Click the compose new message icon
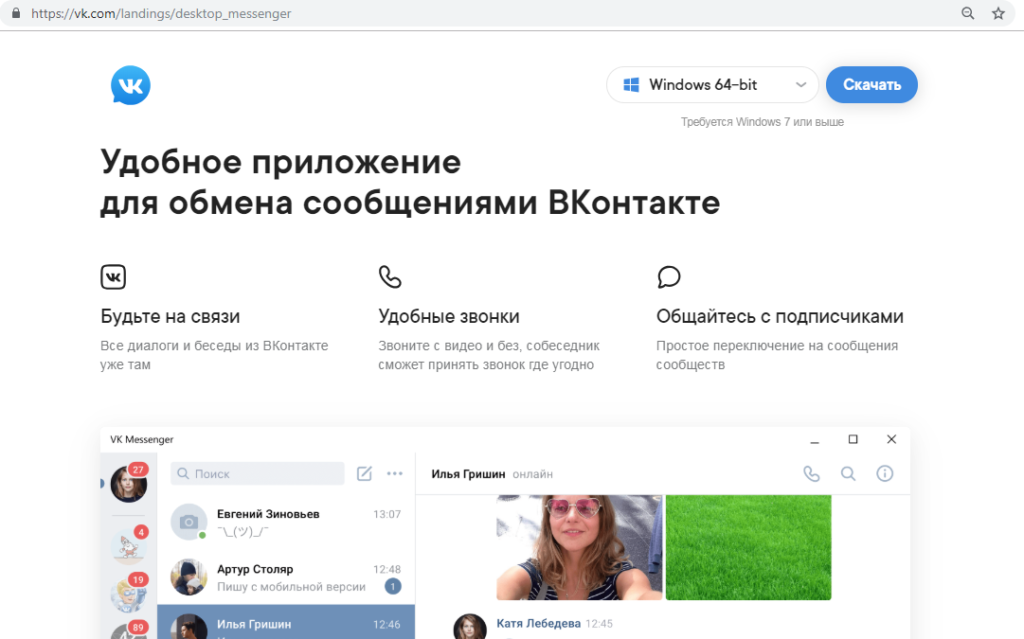Image resolution: width=1024 pixels, height=639 pixels. pos(364,474)
